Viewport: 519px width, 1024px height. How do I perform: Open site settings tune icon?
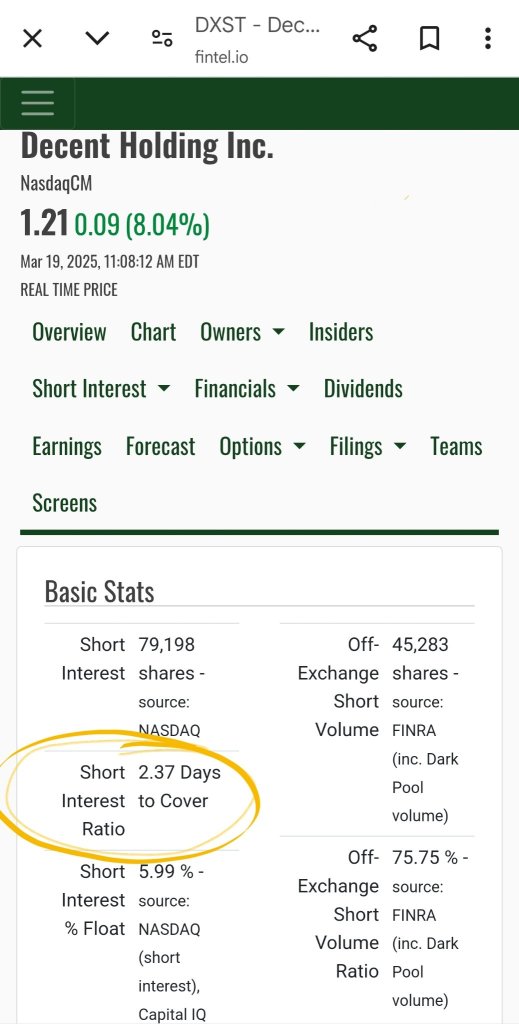click(x=162, y=39)
